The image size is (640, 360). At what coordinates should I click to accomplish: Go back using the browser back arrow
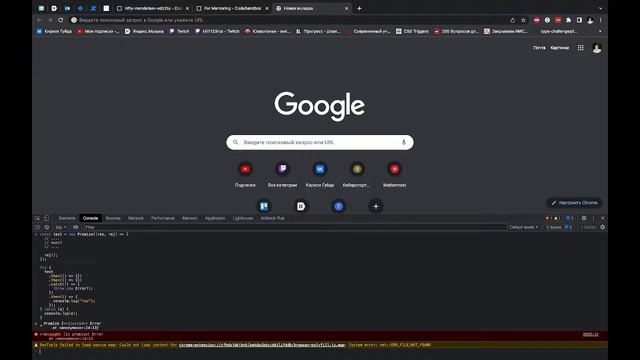tap(39, 20)
